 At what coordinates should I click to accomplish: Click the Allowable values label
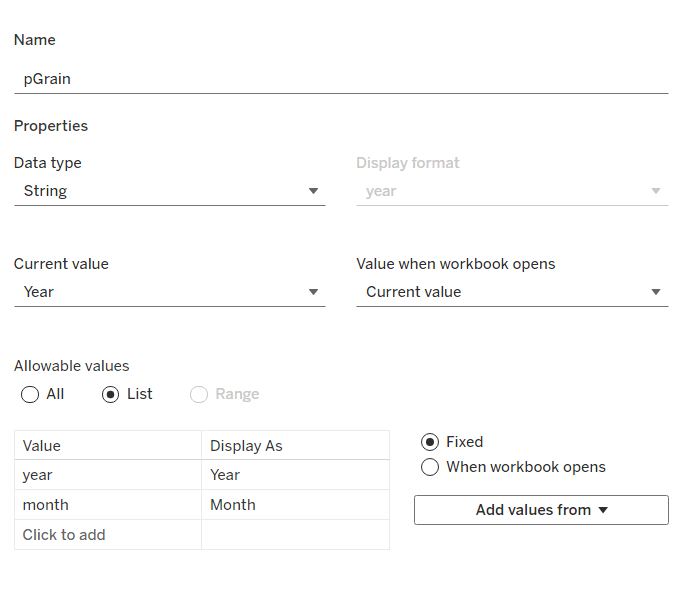coord(72,366)
